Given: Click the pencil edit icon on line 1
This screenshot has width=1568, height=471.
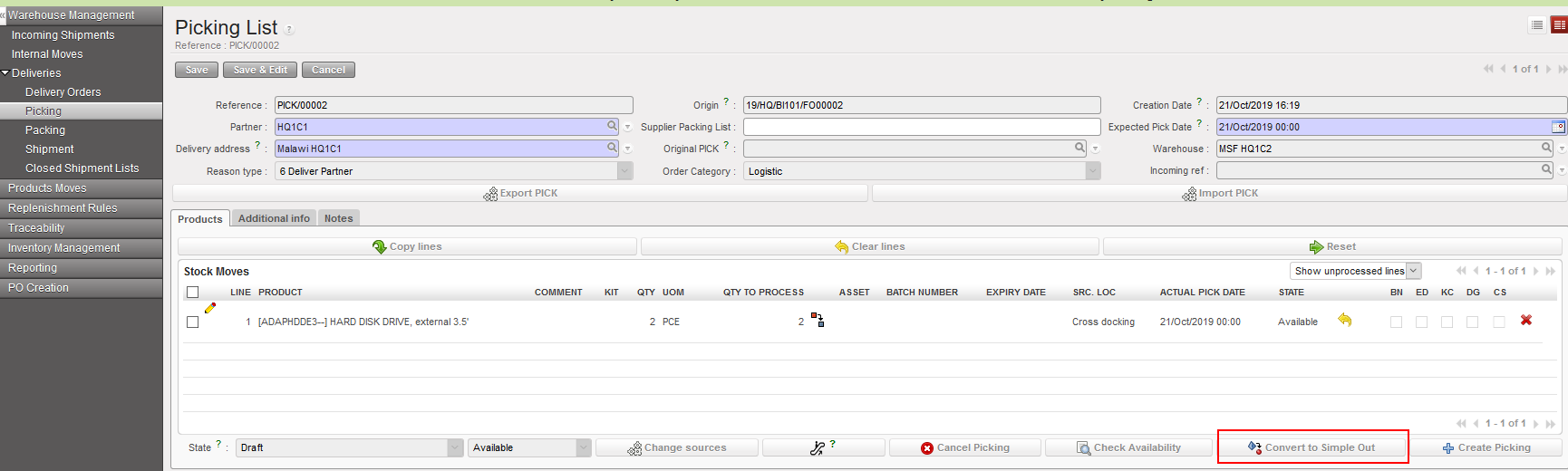Looking at the screenshot, I should (210, 308).
